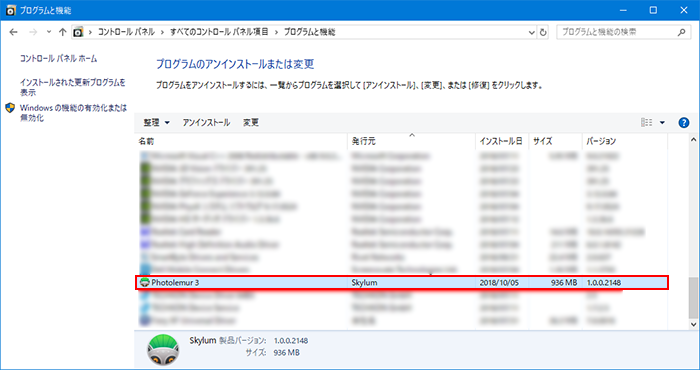Click the list scrollbar up arrow
The height and width of the screenshot is (370, 700).
coord(693,140)
